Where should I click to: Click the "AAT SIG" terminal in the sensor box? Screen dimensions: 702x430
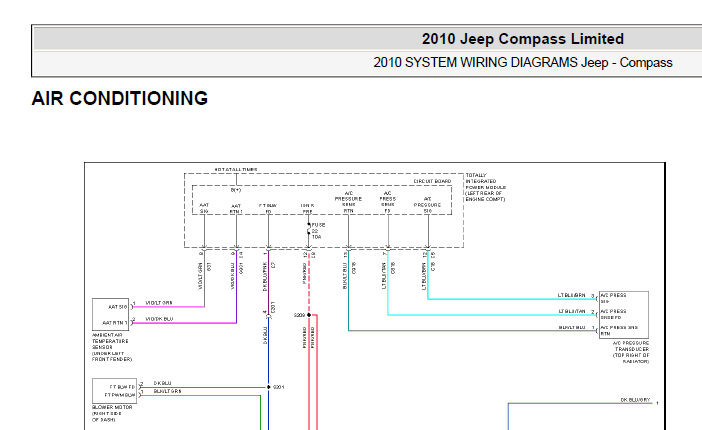tap(117, 307)
